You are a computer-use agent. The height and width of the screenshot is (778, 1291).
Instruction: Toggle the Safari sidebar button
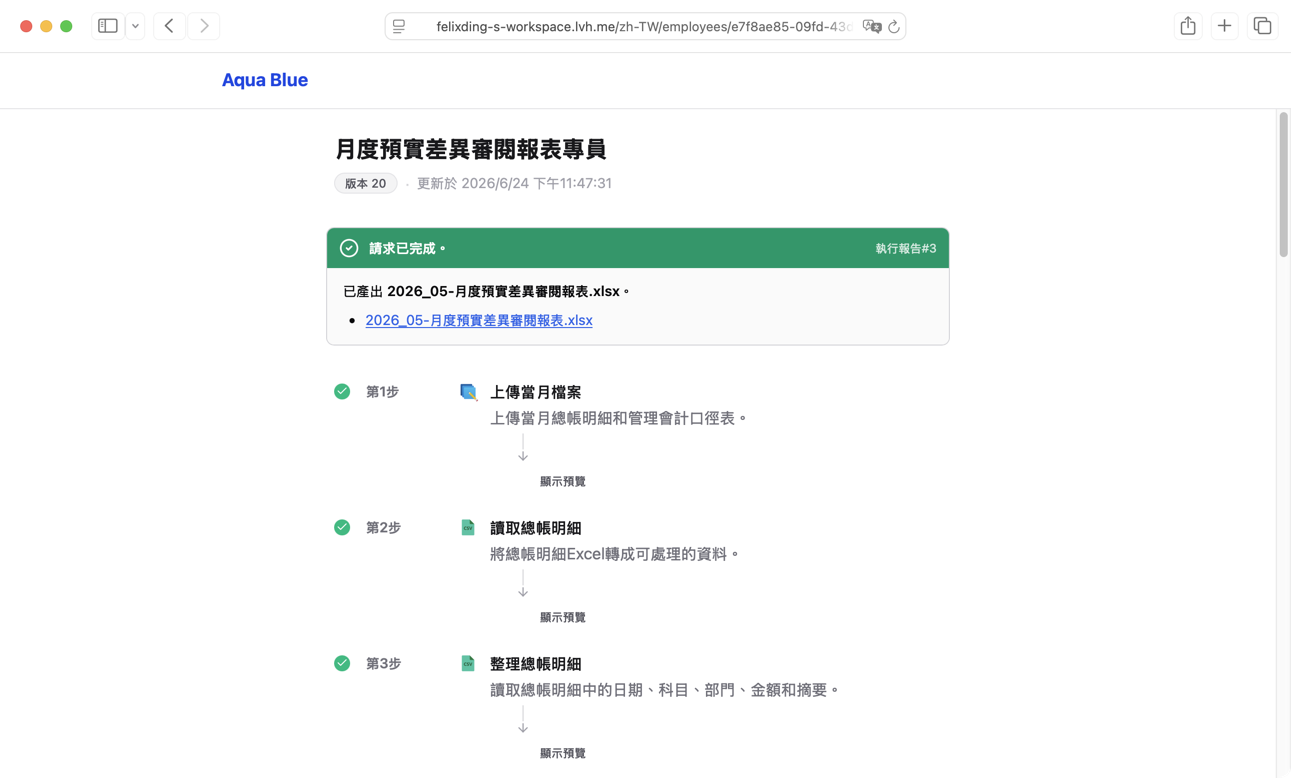(x=108, y=26)
